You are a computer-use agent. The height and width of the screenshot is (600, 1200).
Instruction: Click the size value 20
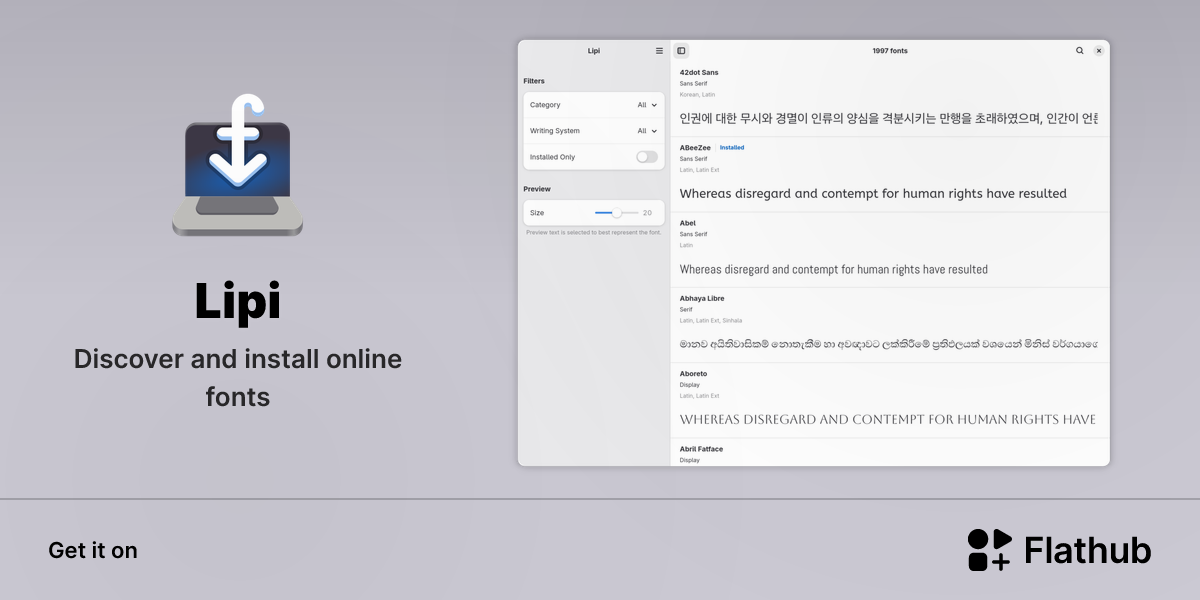tap(647, 213)
